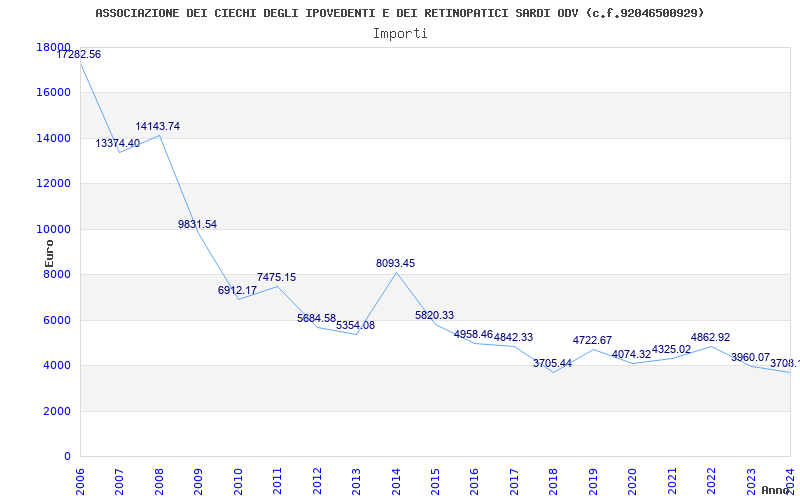Screen dimensions: 800x500
Task: Click the 5684.58 data label
Action: click(316, 319)
